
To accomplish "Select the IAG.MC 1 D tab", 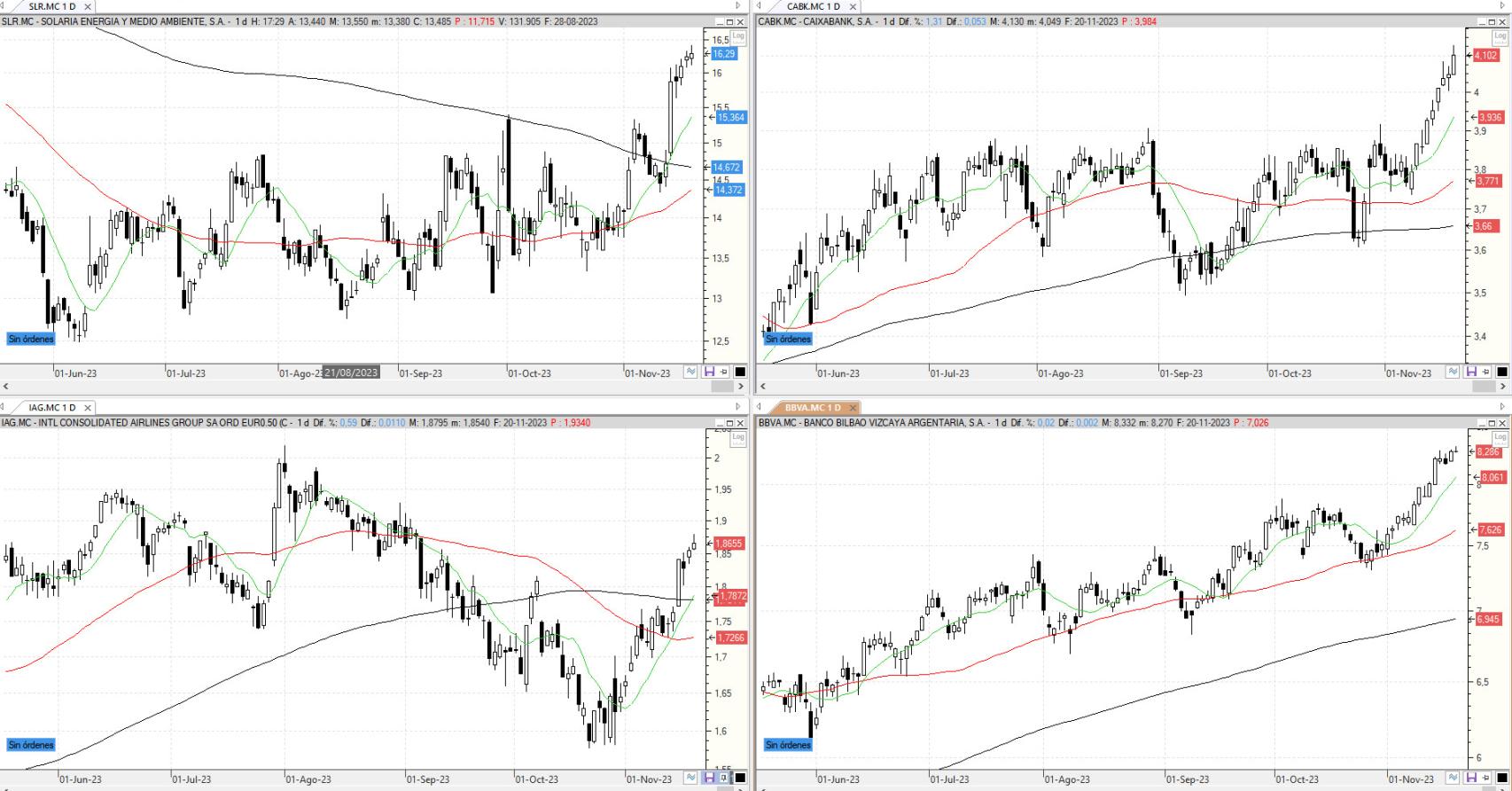I will (51, 408).
